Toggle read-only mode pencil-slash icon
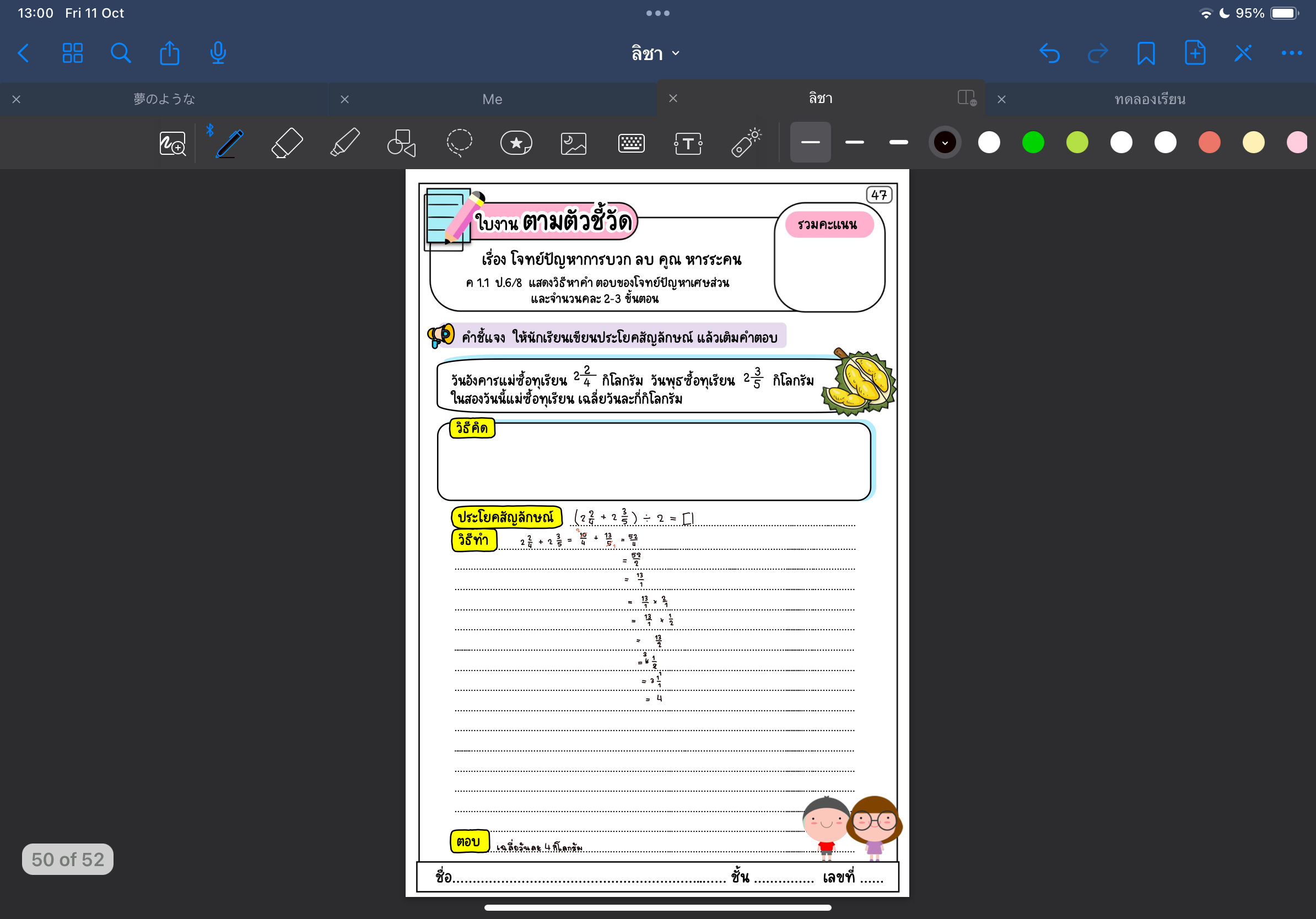Screen dimensions: 1316x919 point(1243,53)
